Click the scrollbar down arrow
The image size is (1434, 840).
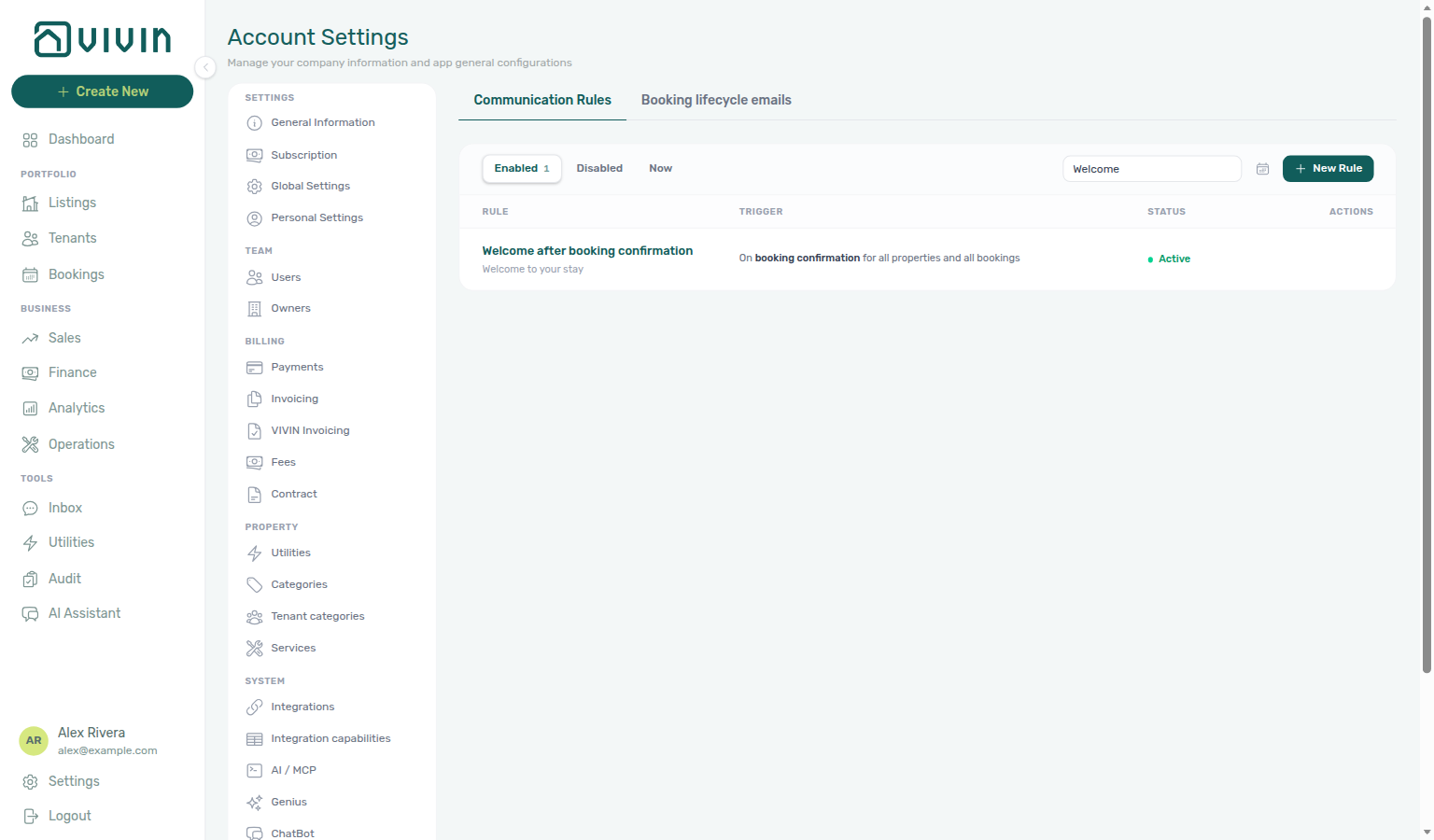click(1427, 832)
